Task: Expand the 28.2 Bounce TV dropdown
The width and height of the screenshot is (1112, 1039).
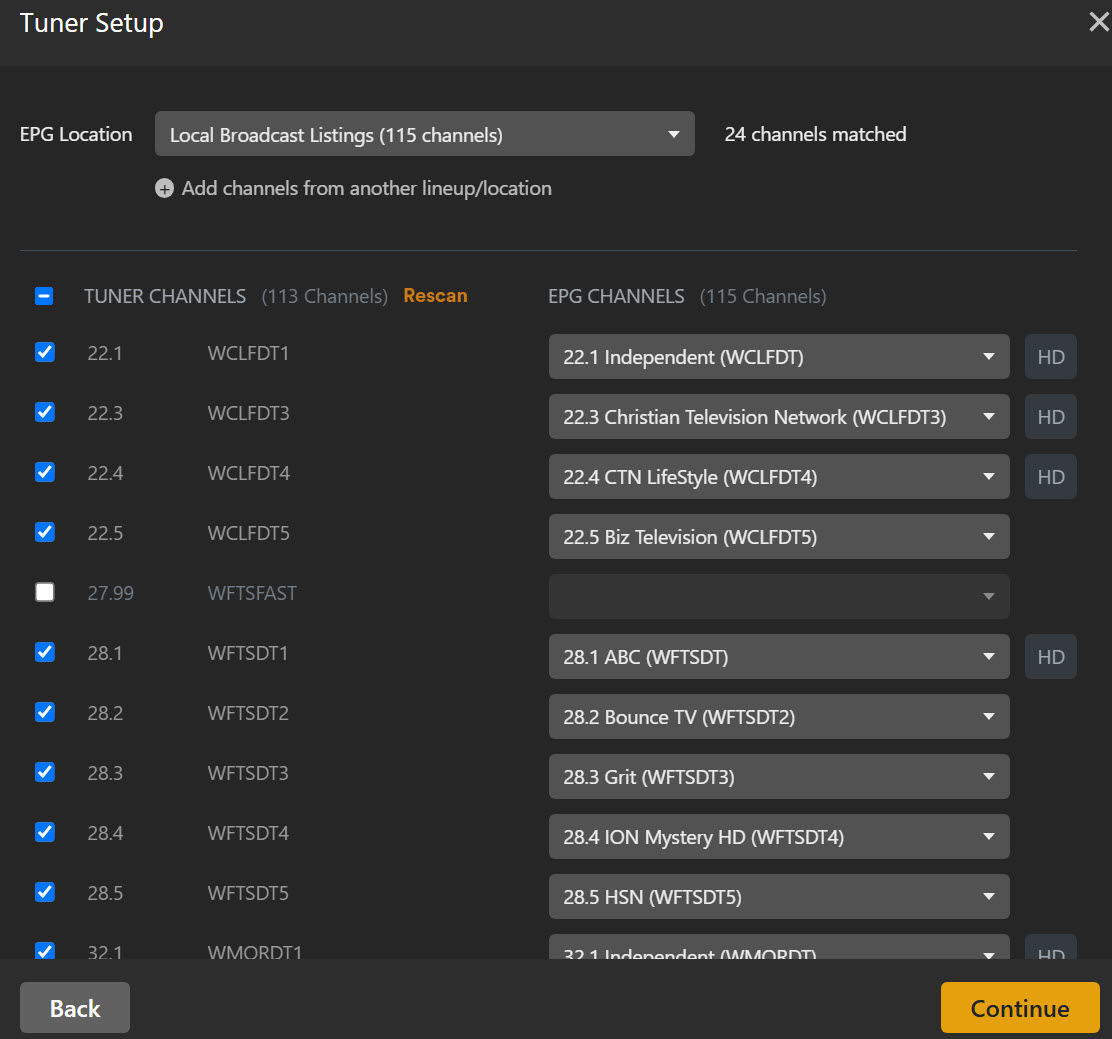Action: (x=778, y=717)
